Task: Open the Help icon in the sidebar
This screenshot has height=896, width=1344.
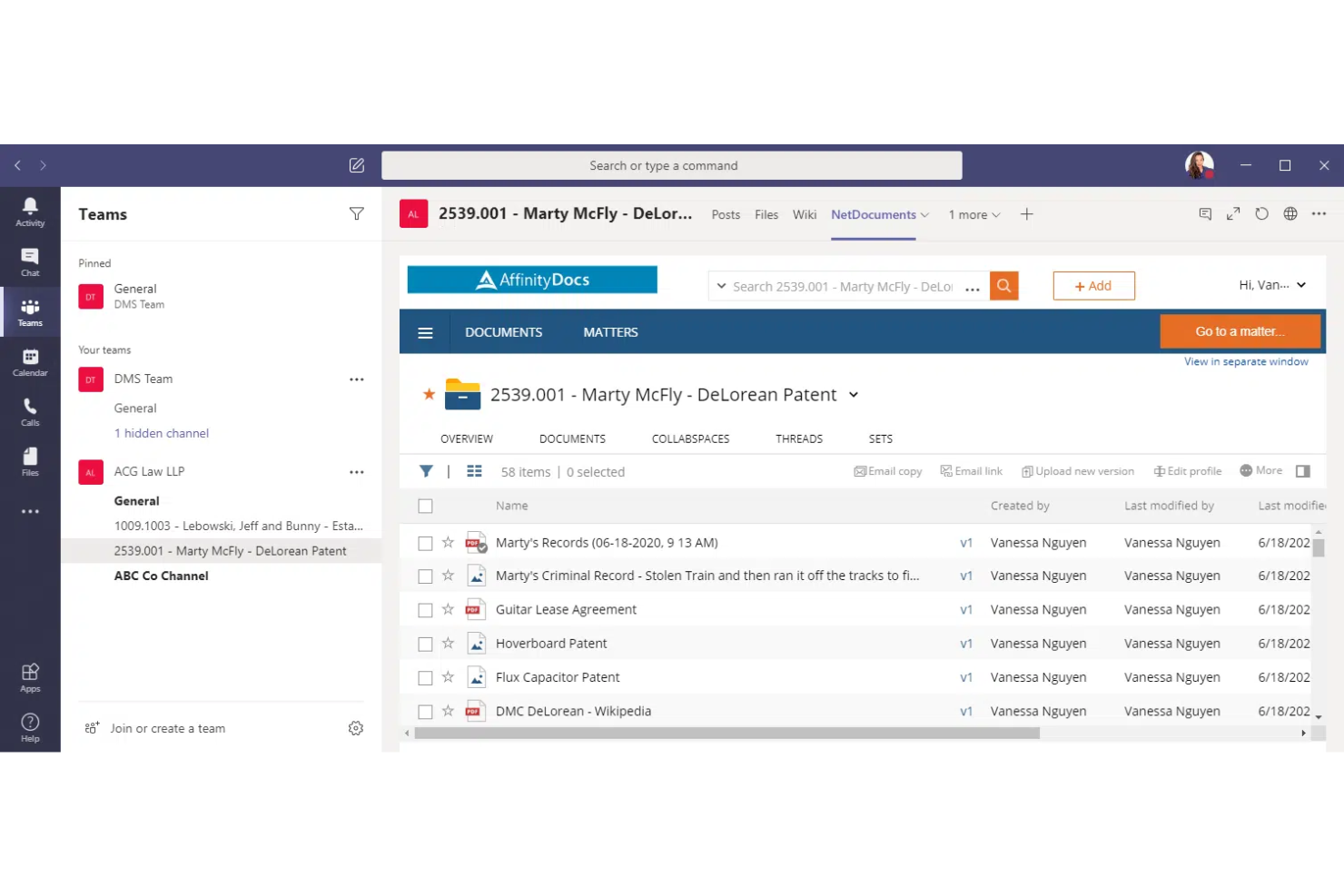Action: (x=30, y=727)
